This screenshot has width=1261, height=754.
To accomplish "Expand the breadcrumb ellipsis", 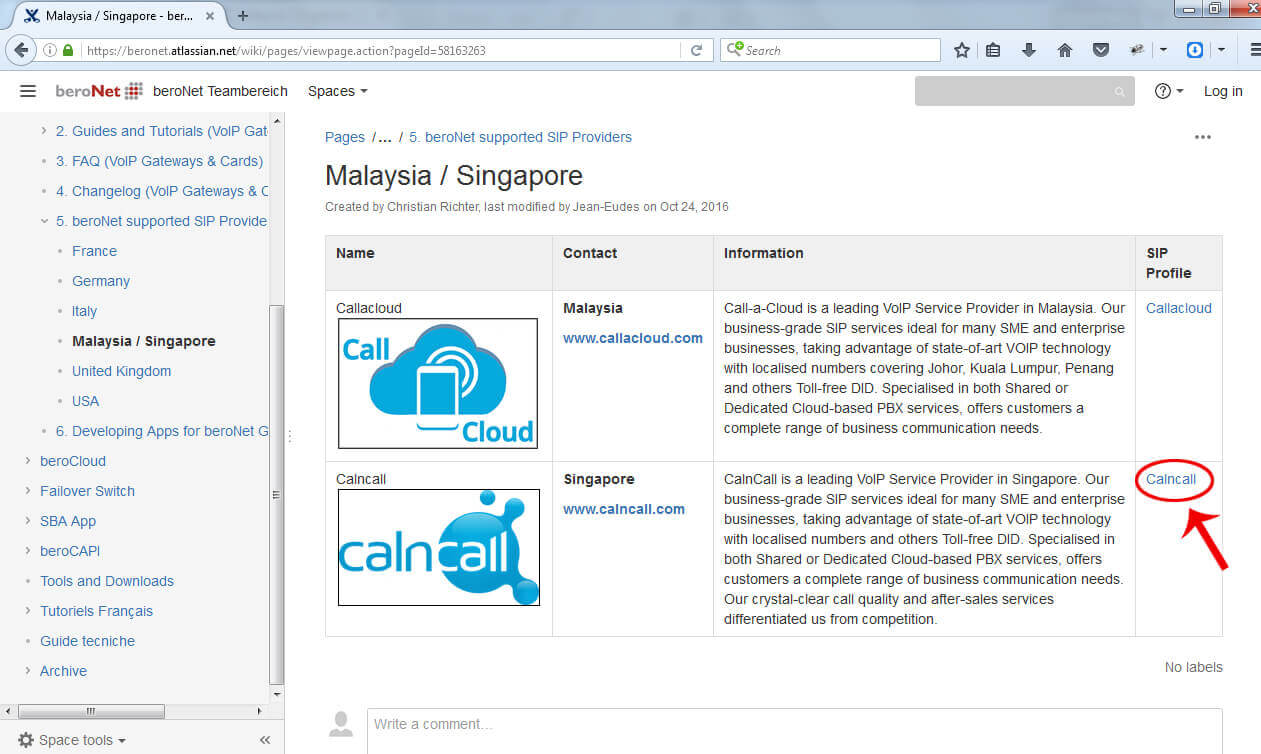I will tap(385, 138).
